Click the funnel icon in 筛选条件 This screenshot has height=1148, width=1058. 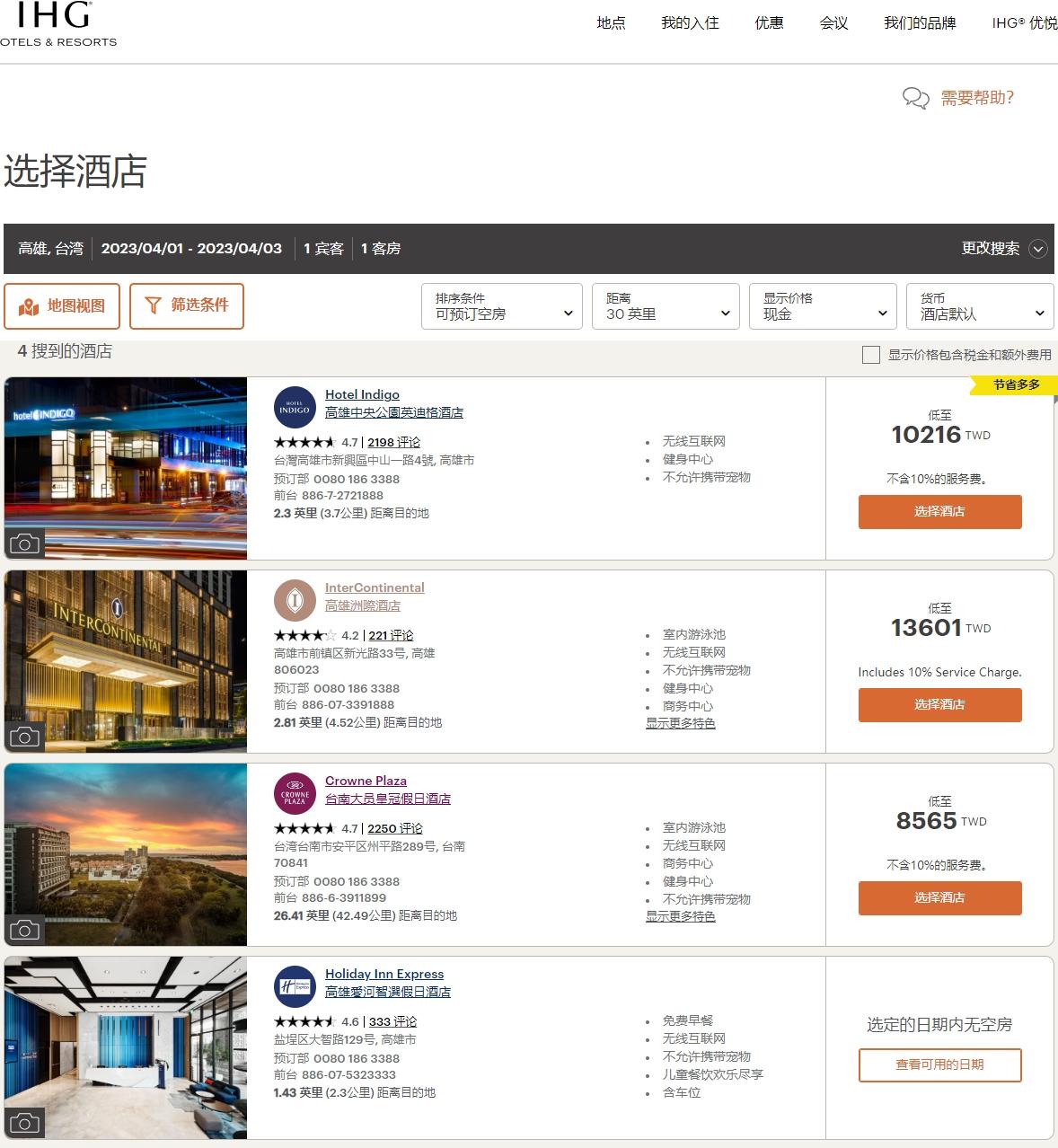coord(154,305)
